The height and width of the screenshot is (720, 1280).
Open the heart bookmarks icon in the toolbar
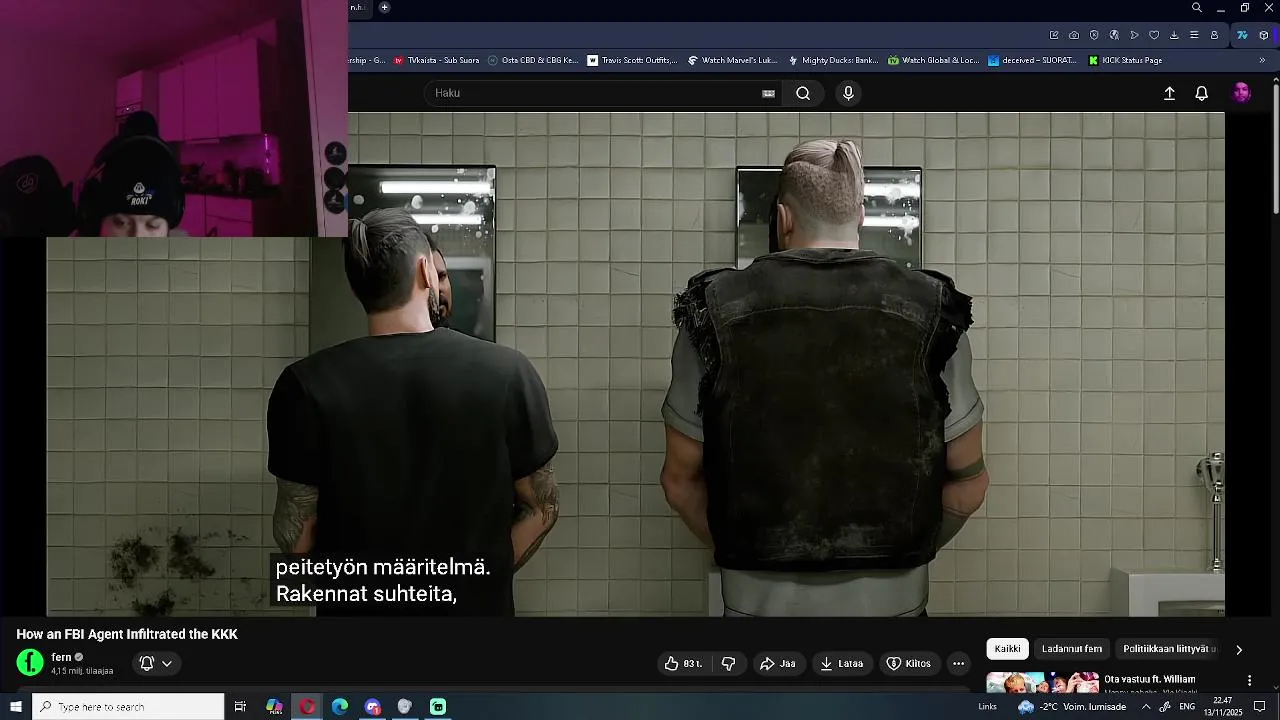pos(1154,35)
